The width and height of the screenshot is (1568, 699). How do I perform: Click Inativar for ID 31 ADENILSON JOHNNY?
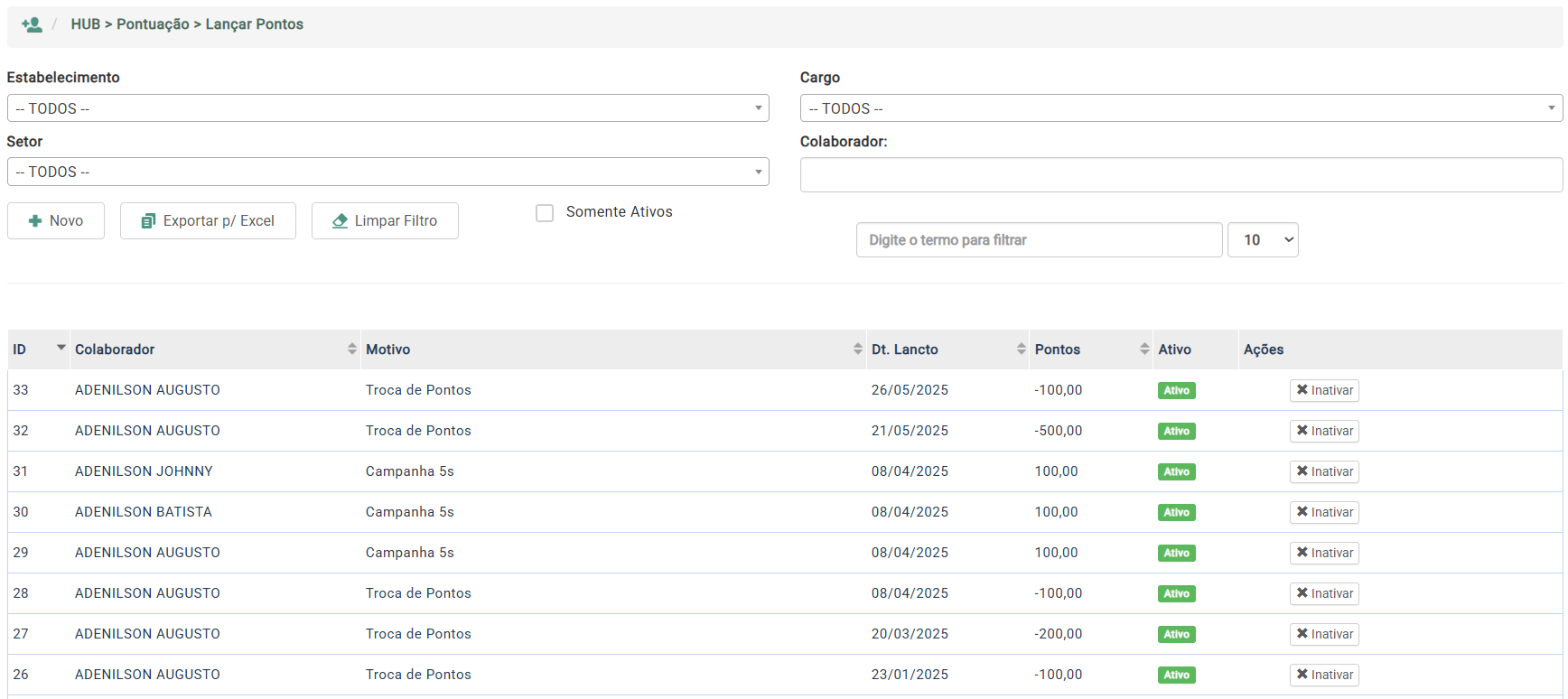[1324, 471]
